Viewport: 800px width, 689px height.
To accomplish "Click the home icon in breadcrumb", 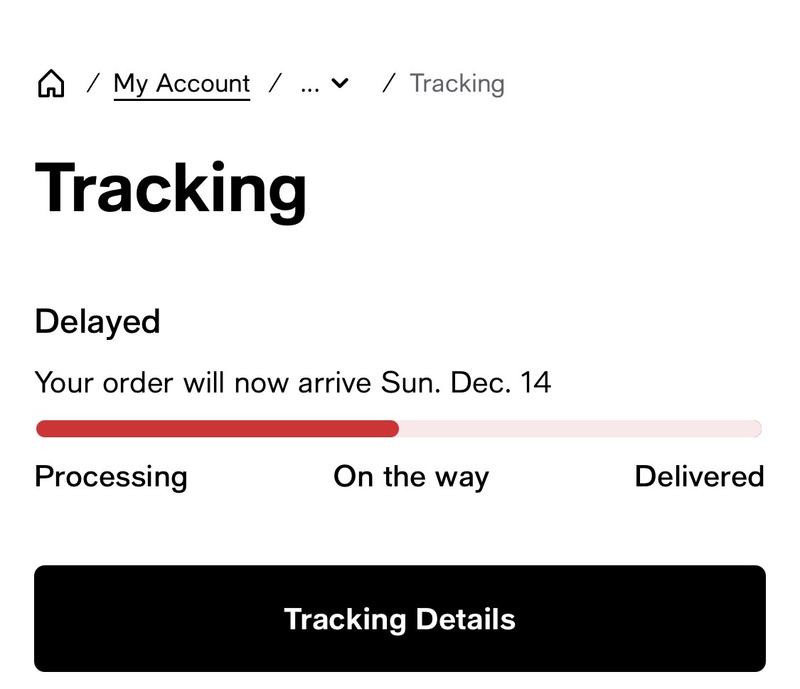I will click(50, 84).
